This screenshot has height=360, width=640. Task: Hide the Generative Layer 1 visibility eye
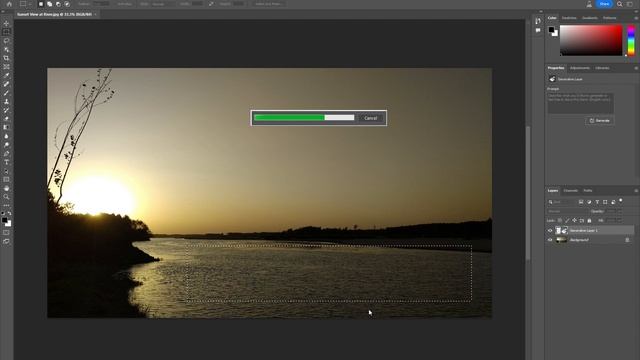(550, 231)
